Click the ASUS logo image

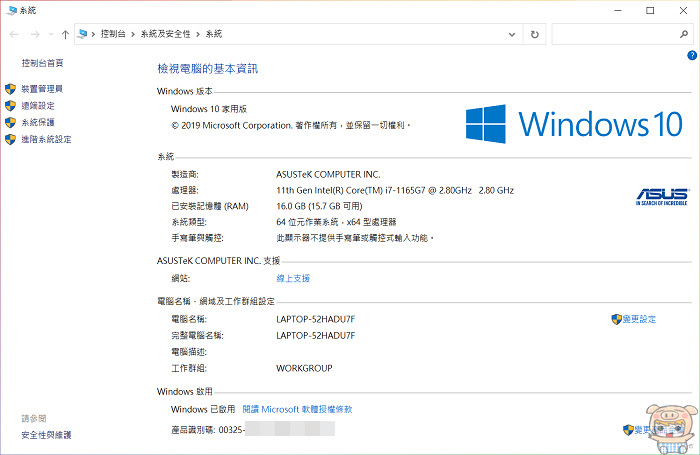(x=662, y=196)
